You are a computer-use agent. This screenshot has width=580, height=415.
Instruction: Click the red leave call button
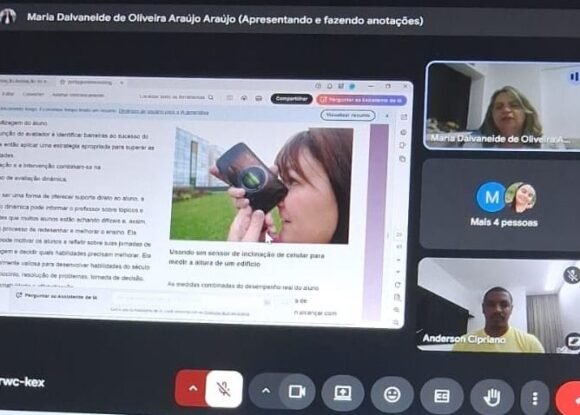569,399
